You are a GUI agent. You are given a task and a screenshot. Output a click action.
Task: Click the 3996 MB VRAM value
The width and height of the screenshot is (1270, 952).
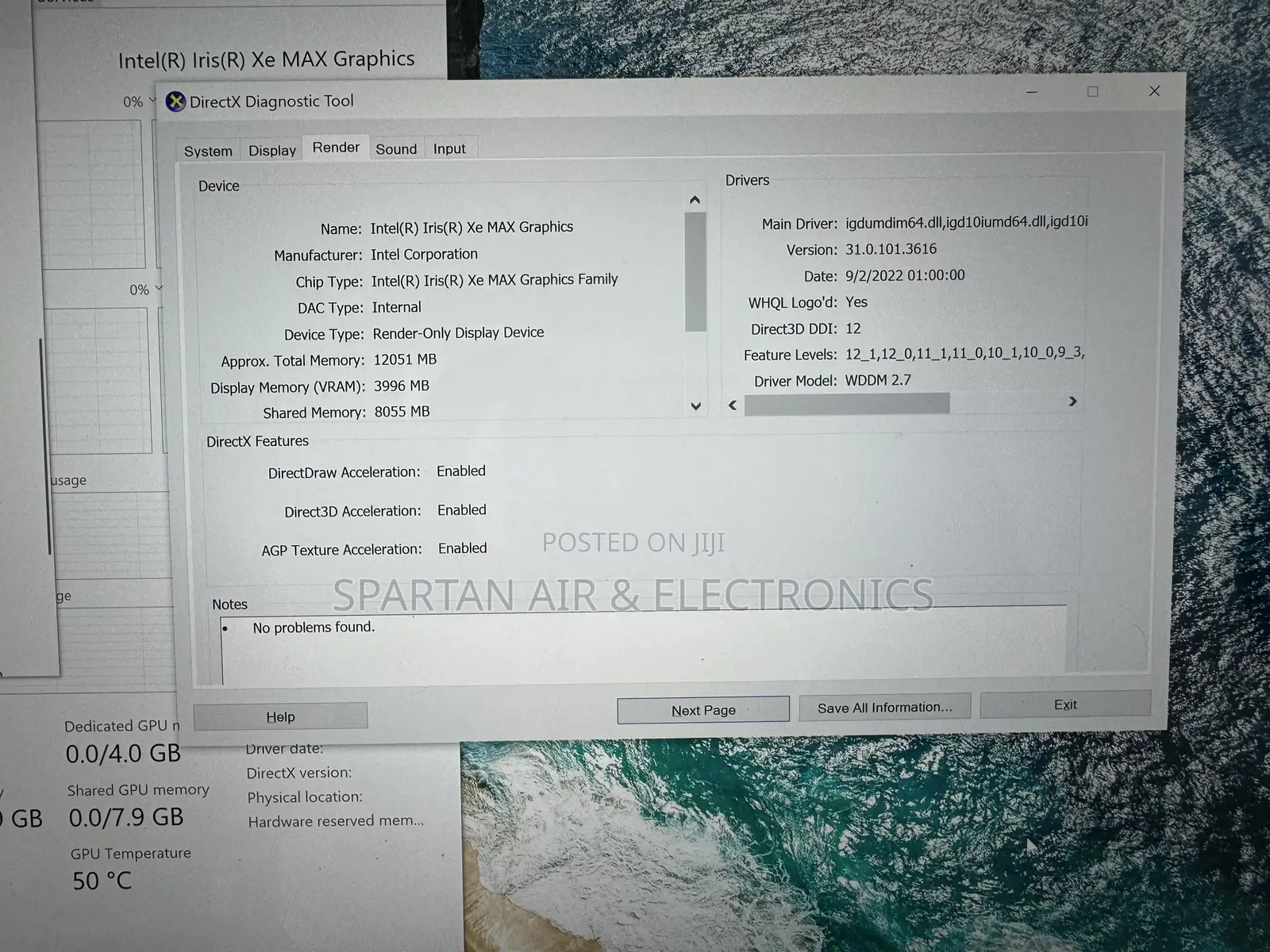coord(402,386)
